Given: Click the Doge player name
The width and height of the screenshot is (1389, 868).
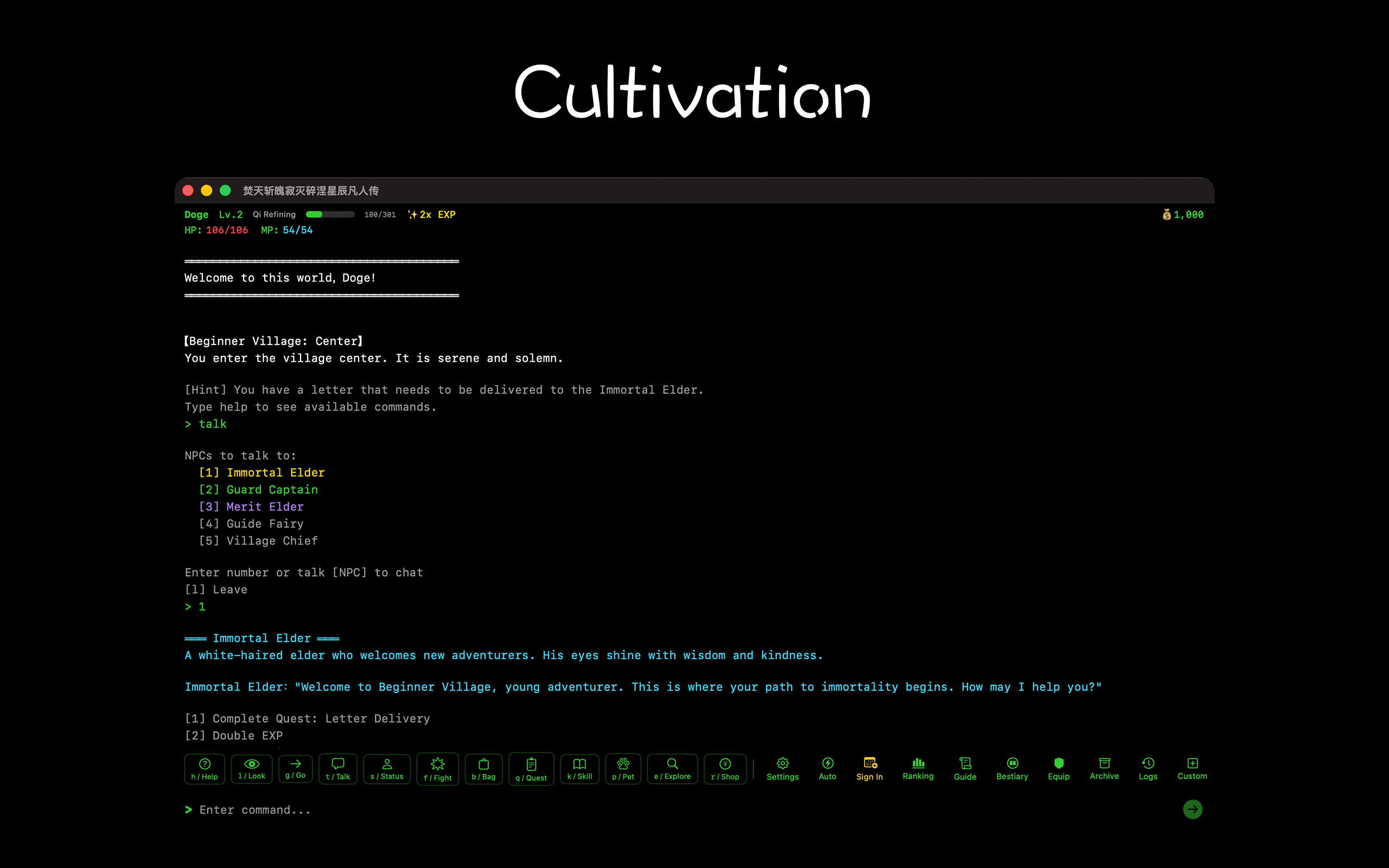Looking at the screenshot, I should (x=196, y=214).
